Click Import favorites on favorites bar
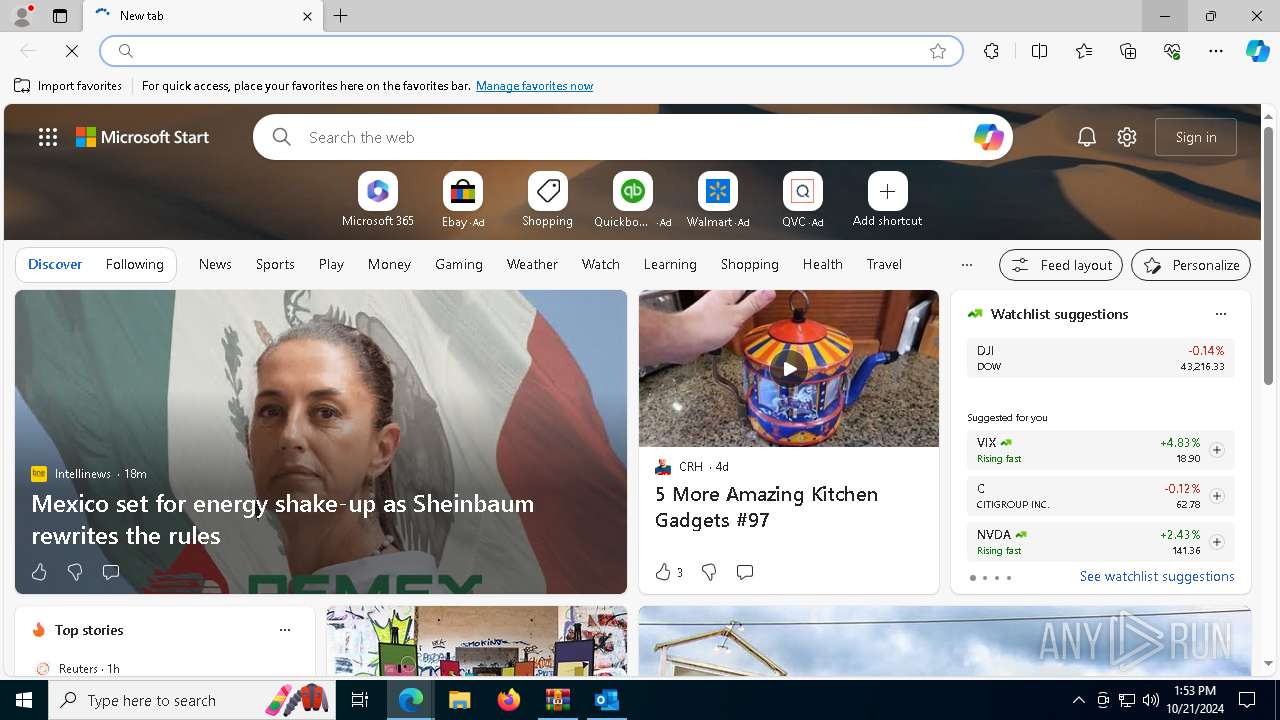 68,86
